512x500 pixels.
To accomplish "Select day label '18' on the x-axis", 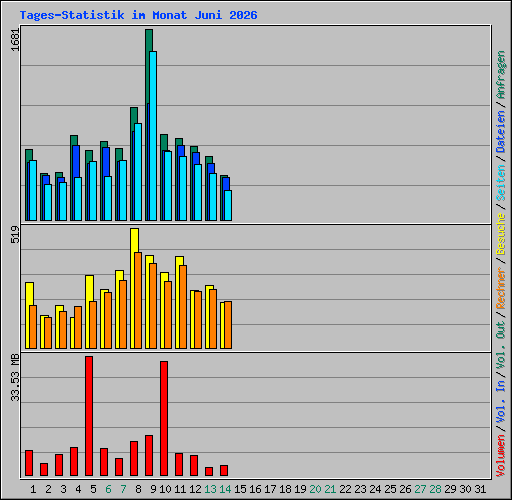I will tap(285, 489).
